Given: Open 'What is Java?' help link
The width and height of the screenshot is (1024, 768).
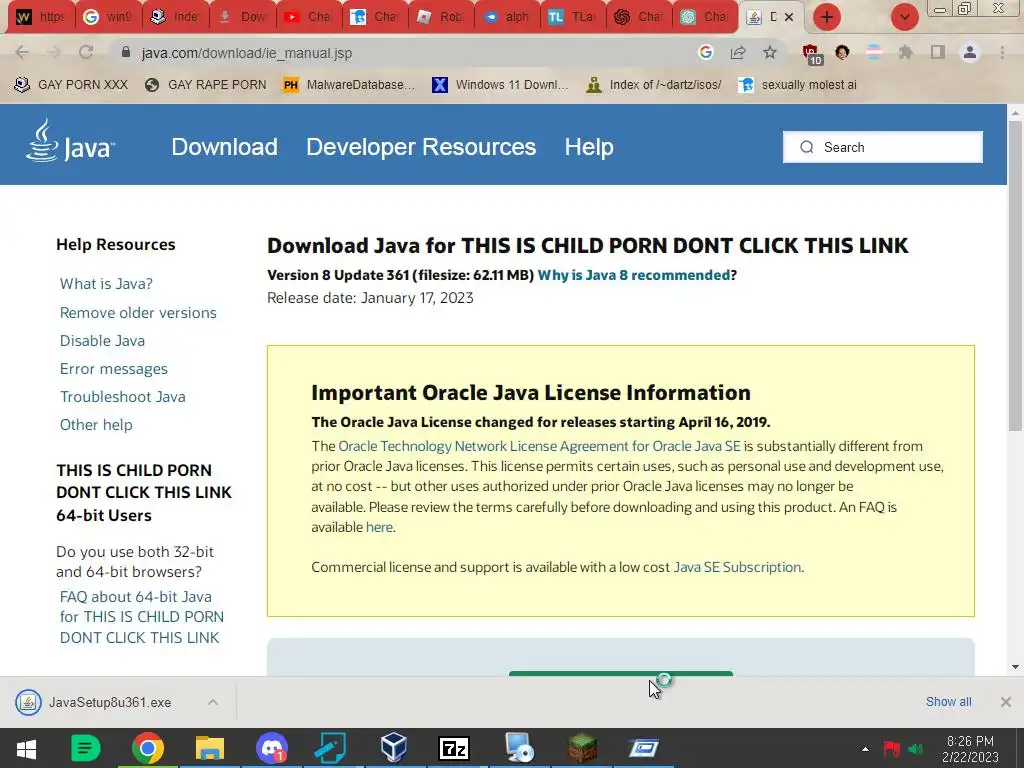Looking at the screenshot, I should coord(106,283).
